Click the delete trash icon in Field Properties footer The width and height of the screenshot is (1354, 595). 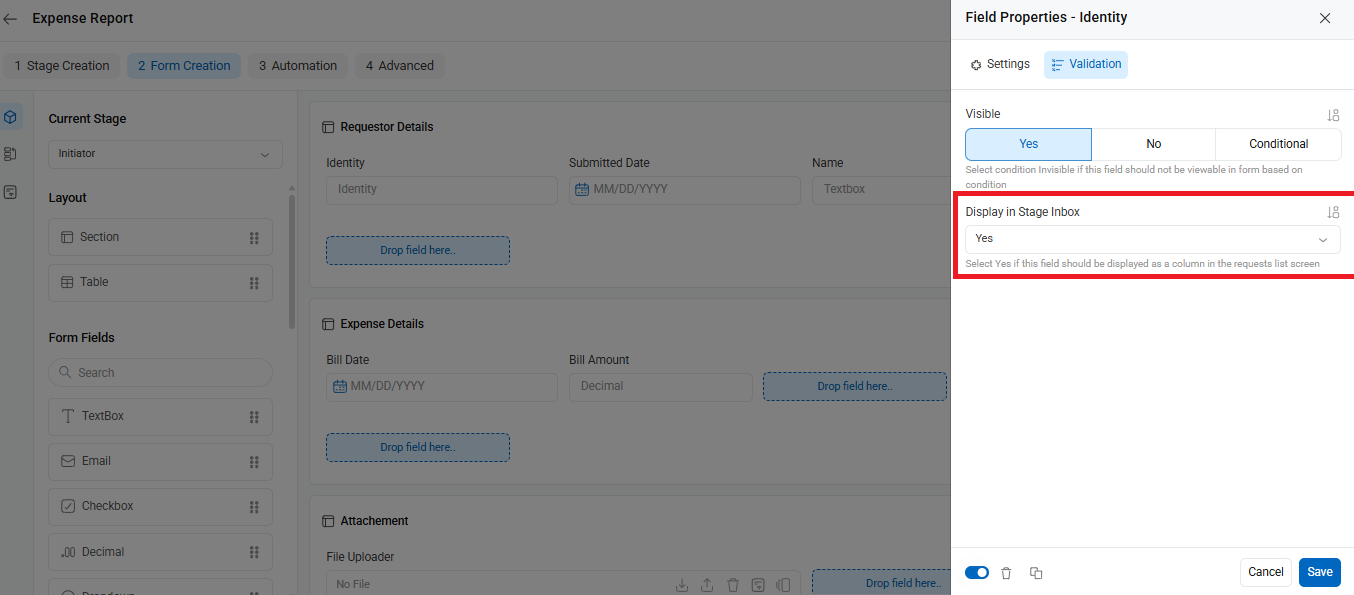1007,573
